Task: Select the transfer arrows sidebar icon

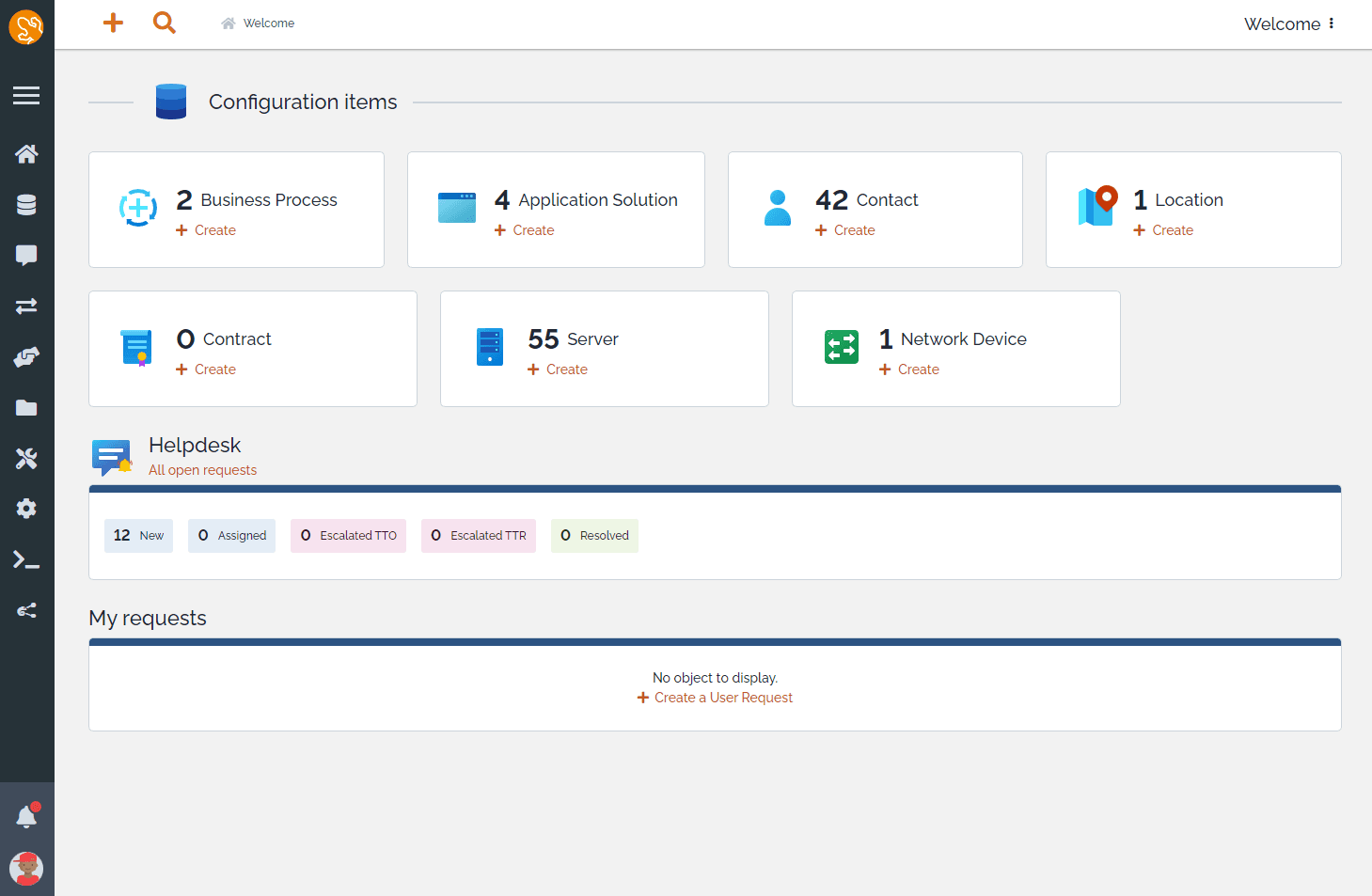Action: pyautogui.click(x=26, y=306)
